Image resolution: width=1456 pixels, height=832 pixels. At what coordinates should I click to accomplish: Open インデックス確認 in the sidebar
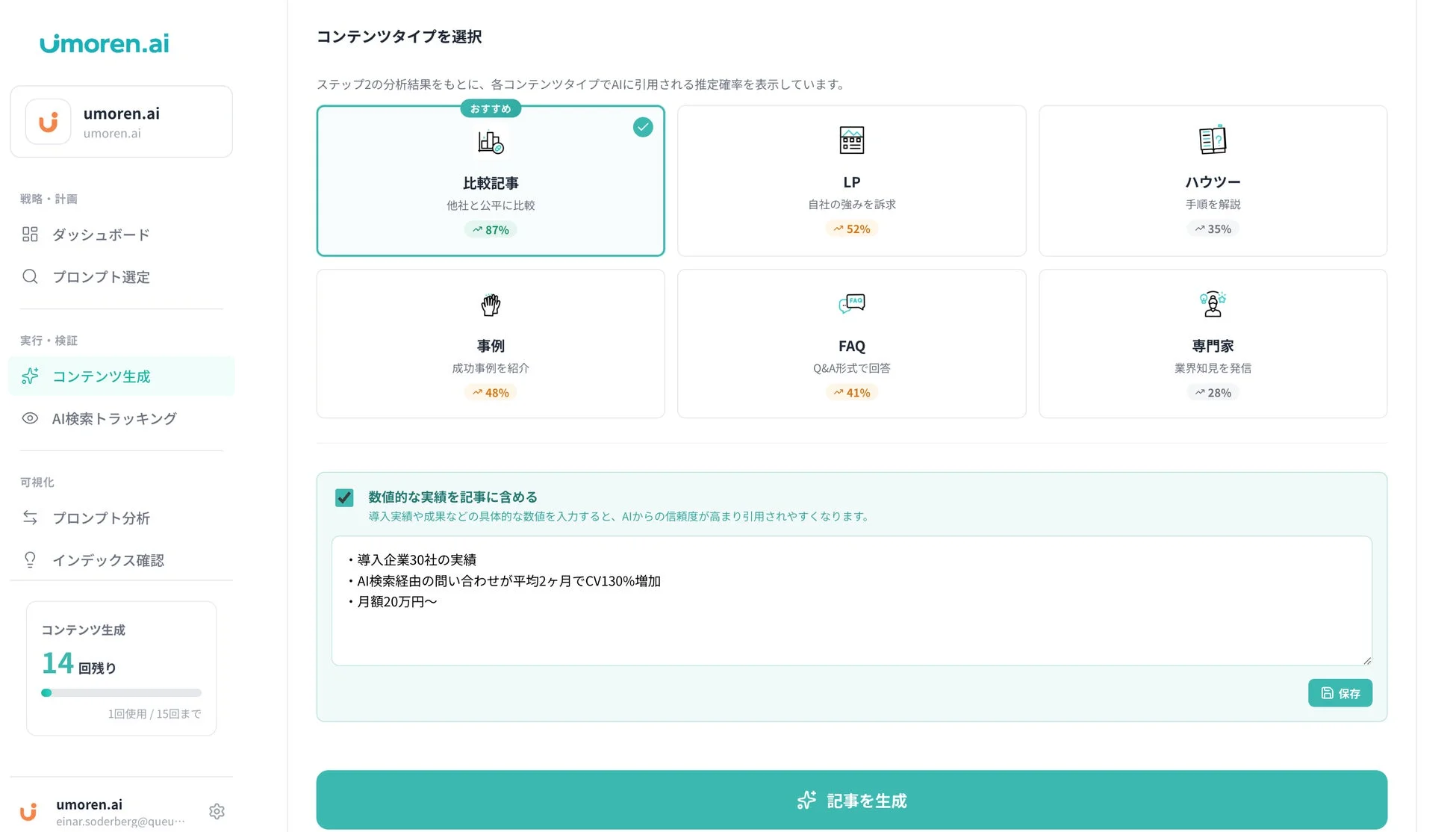108,560
